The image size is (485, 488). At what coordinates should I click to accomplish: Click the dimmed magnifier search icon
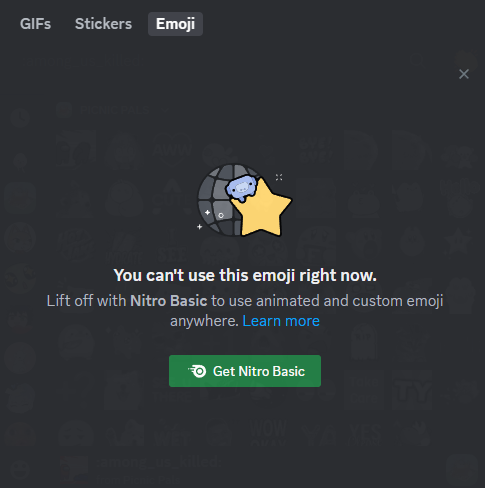pyautogui.click(x=417, y=61)
